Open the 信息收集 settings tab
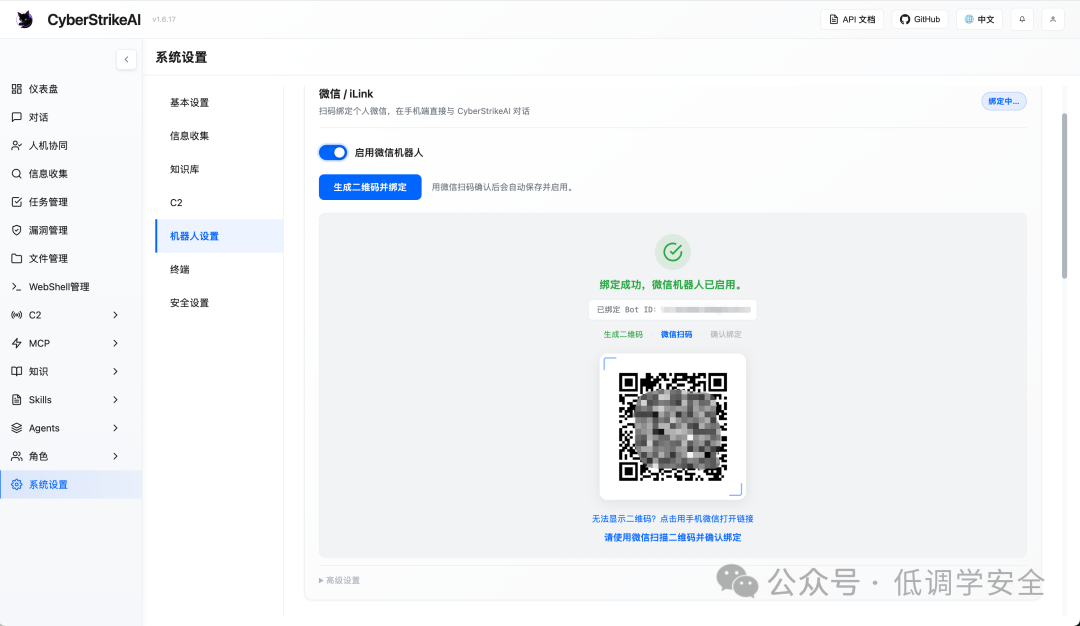 tap(219, 136)
